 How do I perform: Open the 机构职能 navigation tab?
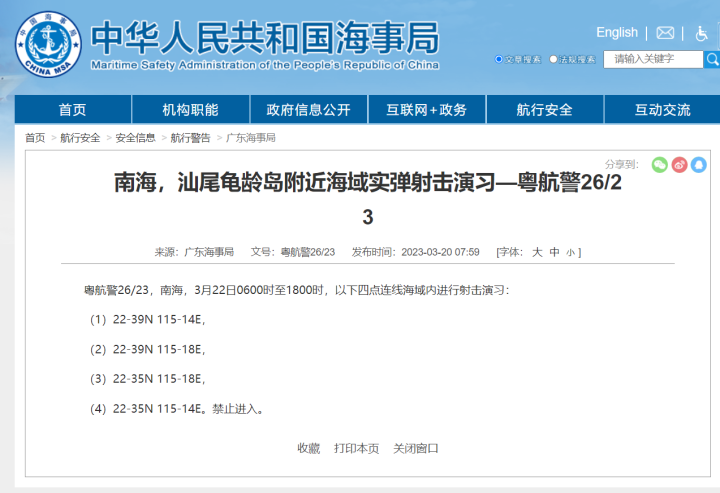[191, 109]
